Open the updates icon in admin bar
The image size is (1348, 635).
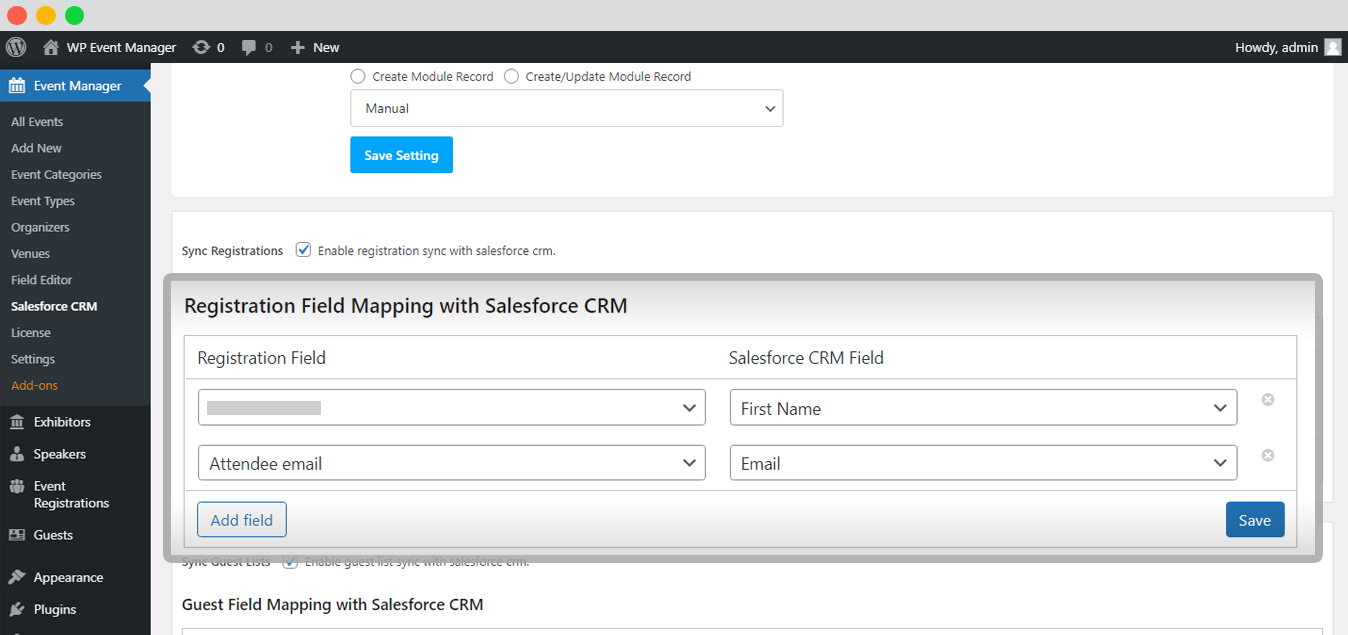201,47
